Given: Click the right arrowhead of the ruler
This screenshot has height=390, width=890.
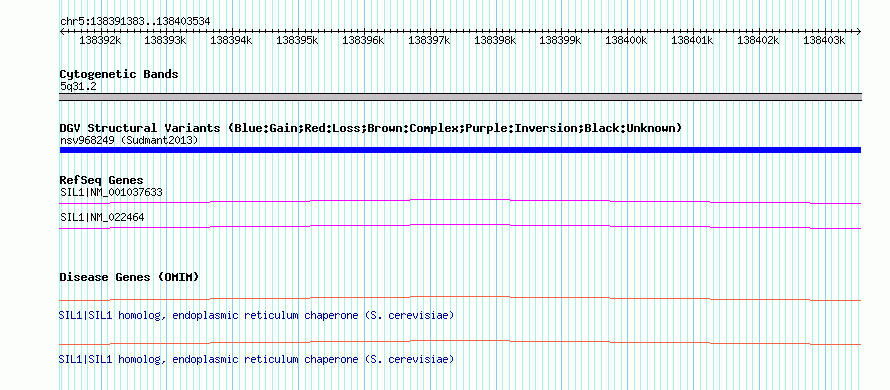Looking at the screenshot, I should [858, 31].
